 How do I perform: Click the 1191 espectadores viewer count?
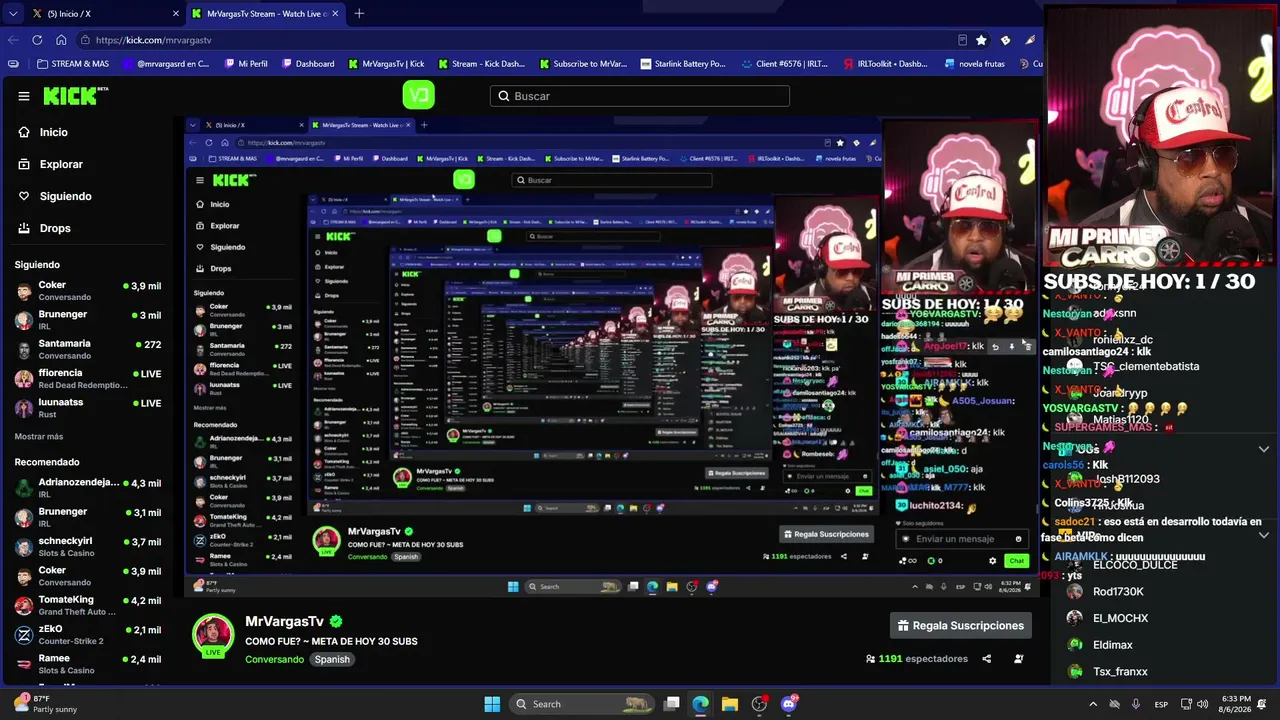coord(917,659)
